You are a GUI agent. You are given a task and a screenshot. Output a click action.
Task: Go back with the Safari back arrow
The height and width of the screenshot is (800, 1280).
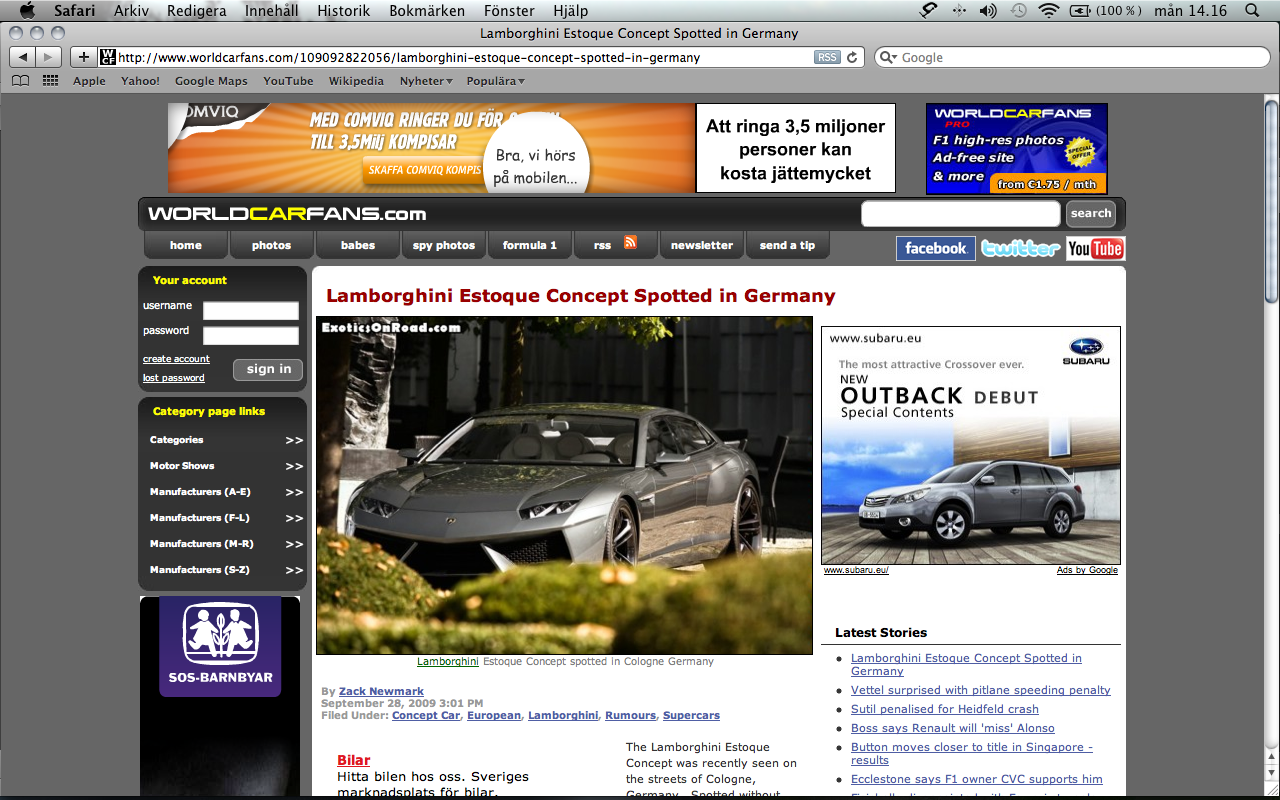click(22, 57)
